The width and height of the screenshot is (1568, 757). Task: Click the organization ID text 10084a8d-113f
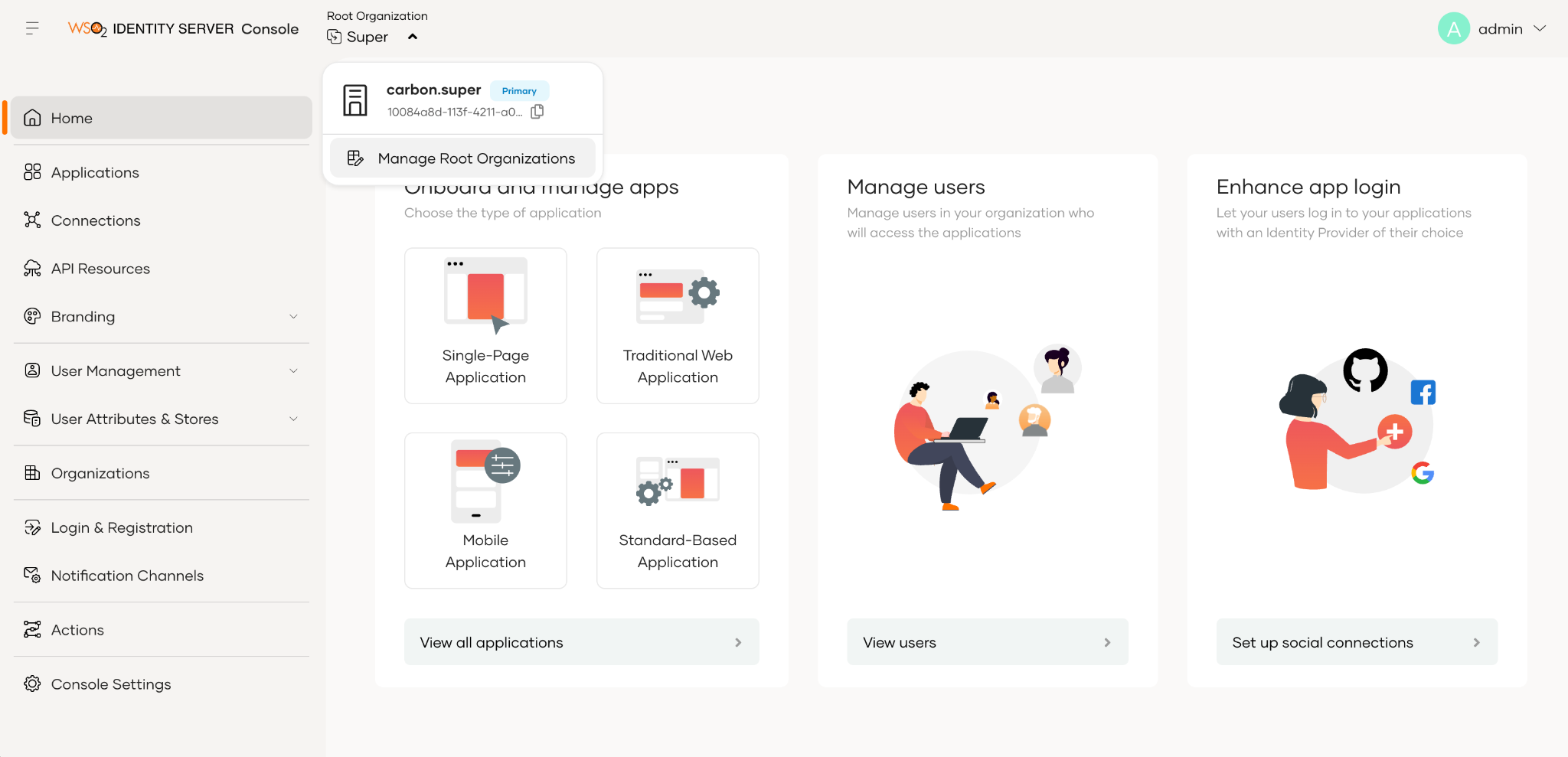click(x=455, y=112)
